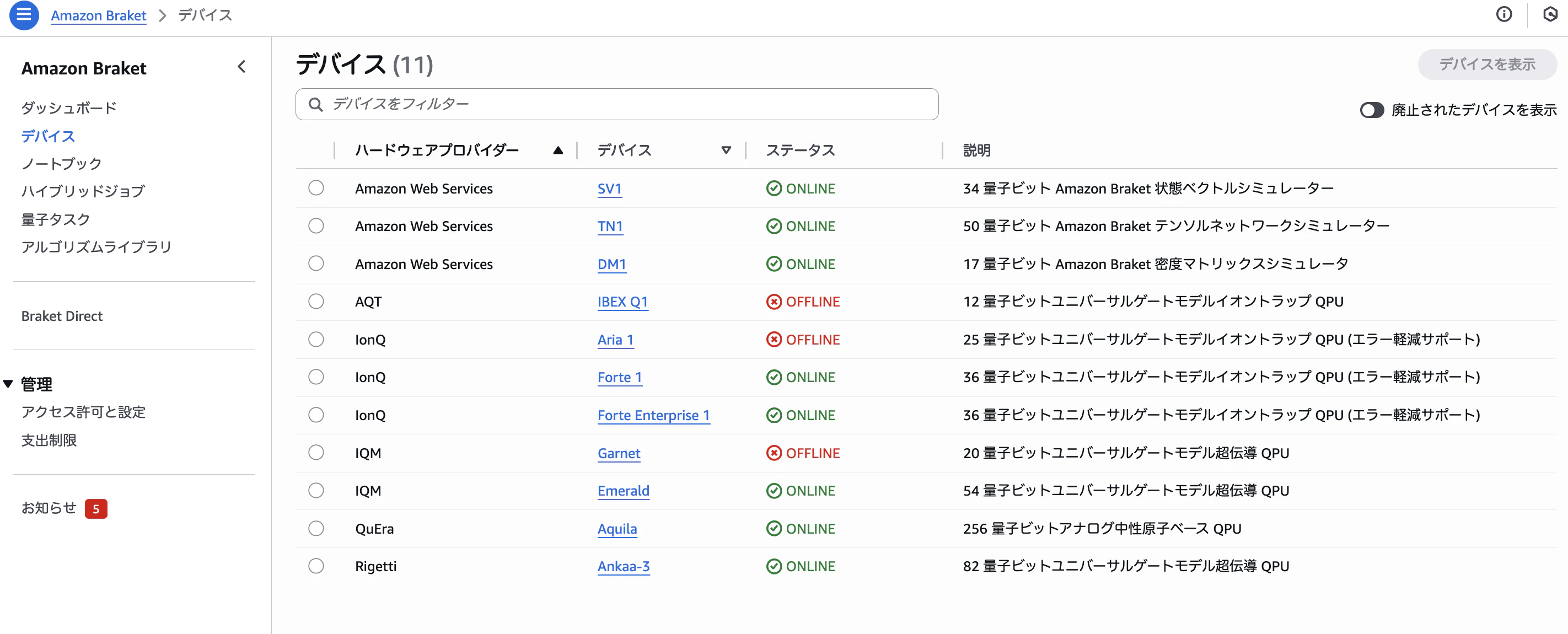Open the Ankaa-3 device link

point(624,566)
